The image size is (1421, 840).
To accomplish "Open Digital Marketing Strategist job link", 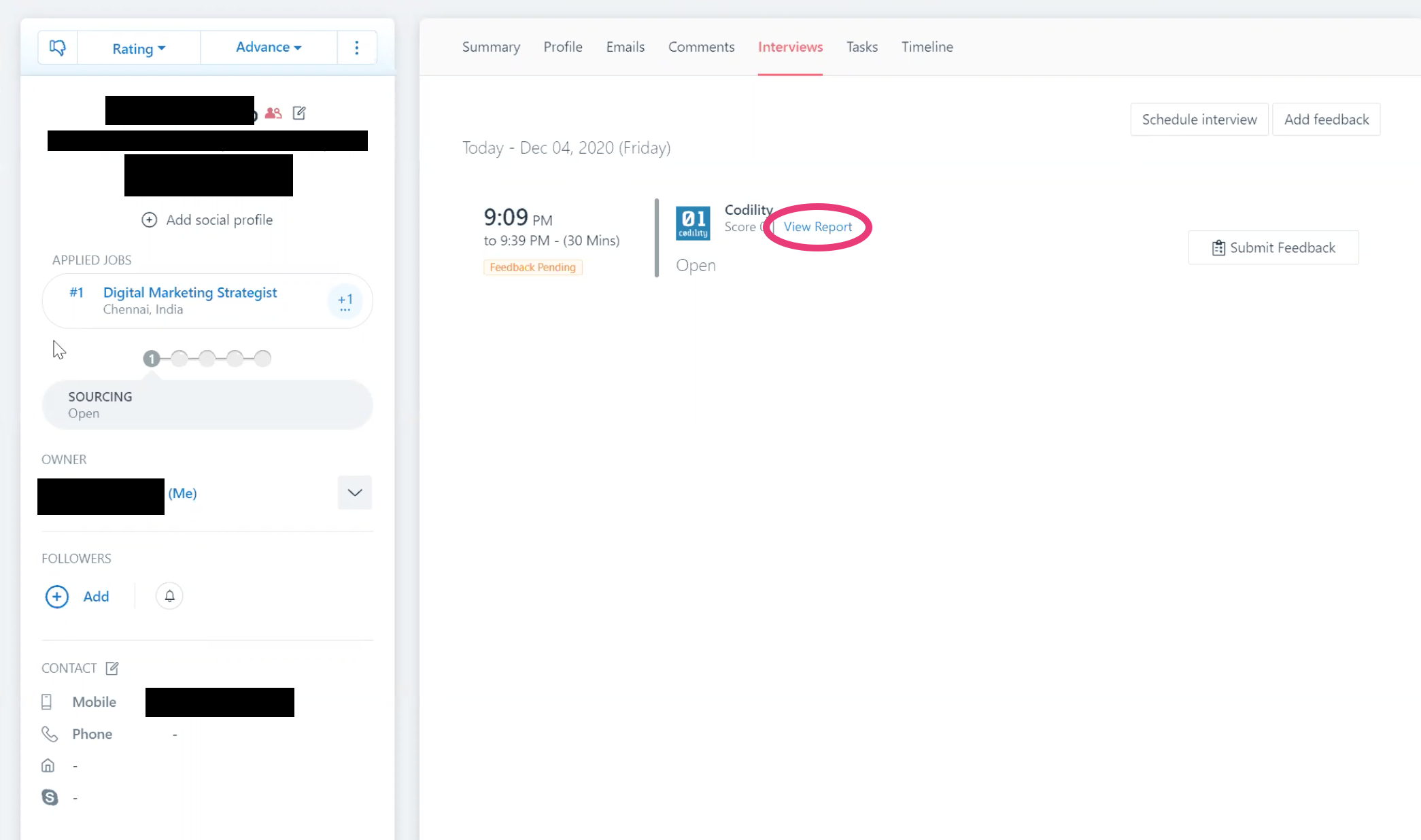I will point(190,292).
